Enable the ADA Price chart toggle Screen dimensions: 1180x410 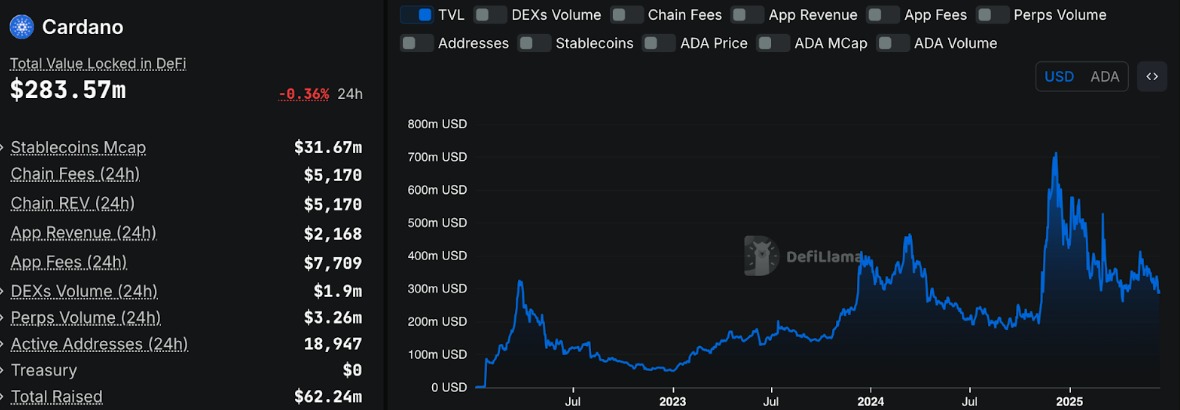tap(659, 43)
